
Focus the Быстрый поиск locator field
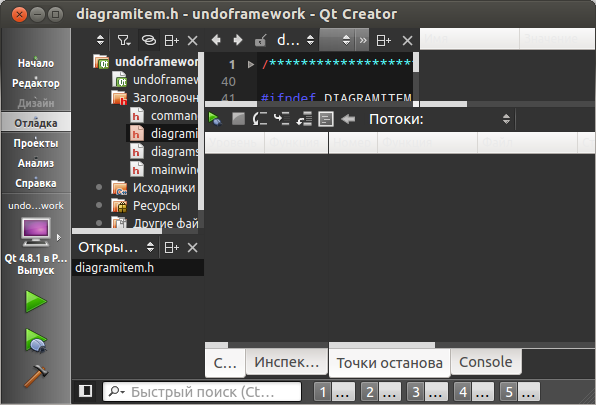(x=202, y=392)
